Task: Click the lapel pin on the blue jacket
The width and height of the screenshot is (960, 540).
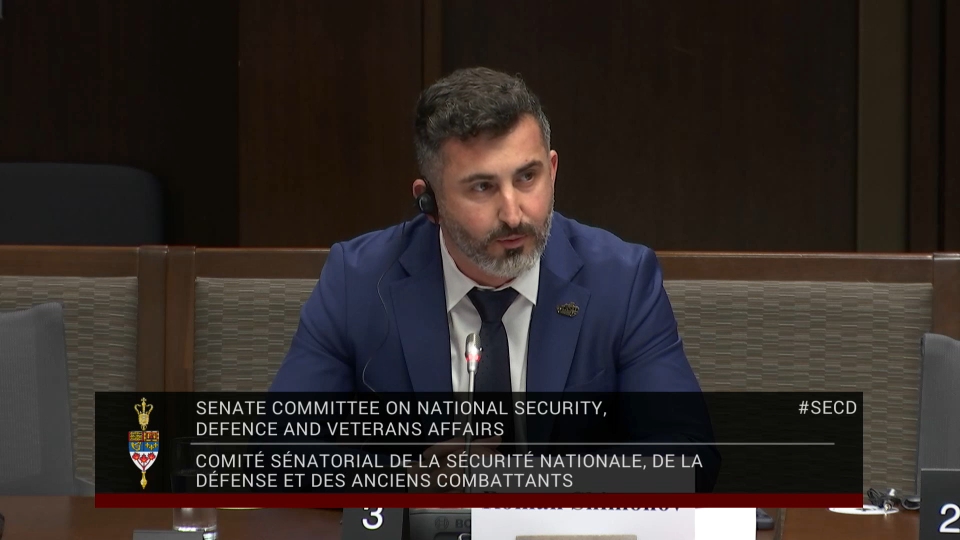Action: pyautogui.click(x=567, y=310)
